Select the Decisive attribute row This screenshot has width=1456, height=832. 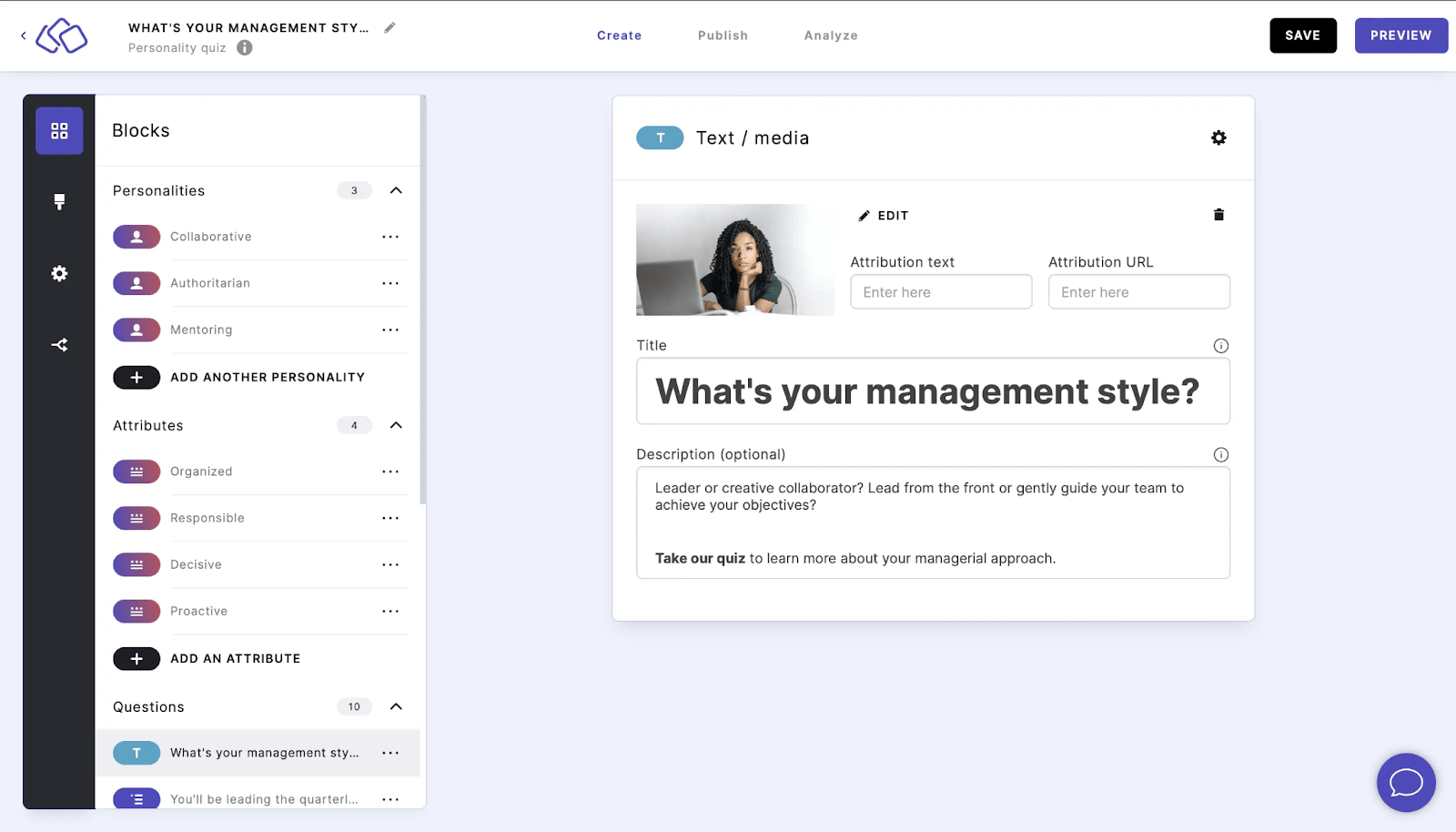point(259,564)
